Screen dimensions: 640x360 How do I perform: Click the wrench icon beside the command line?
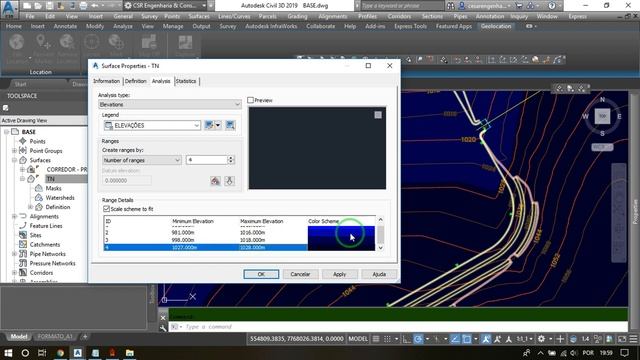point(163,328)
